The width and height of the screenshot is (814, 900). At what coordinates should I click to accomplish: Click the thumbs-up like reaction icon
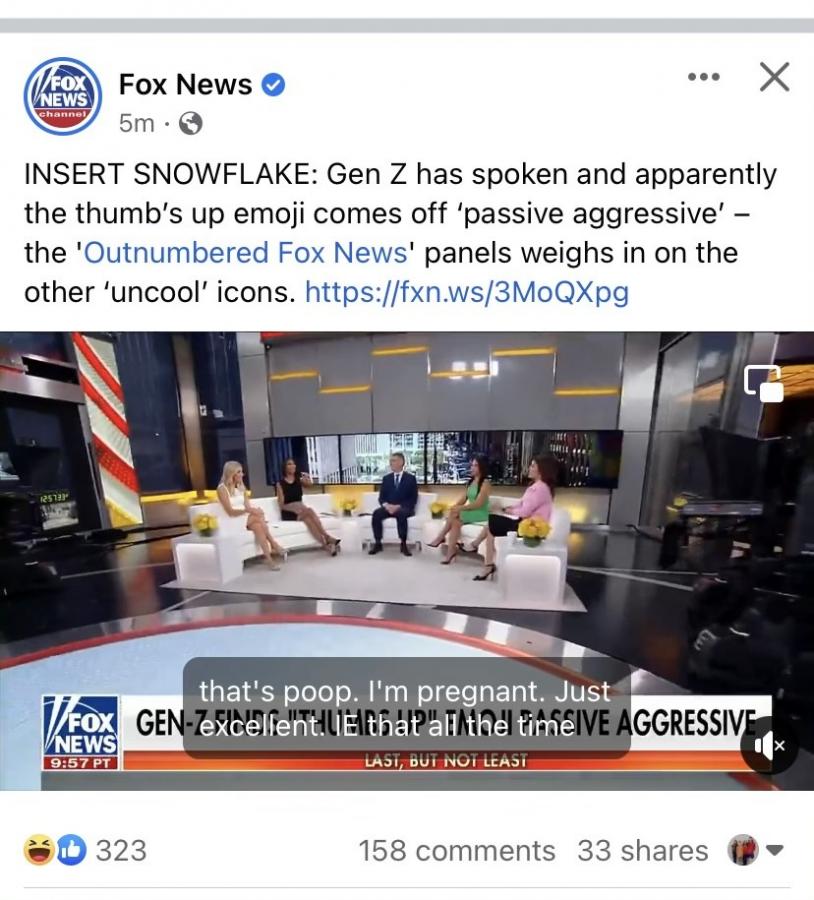(x=72, y=850)
